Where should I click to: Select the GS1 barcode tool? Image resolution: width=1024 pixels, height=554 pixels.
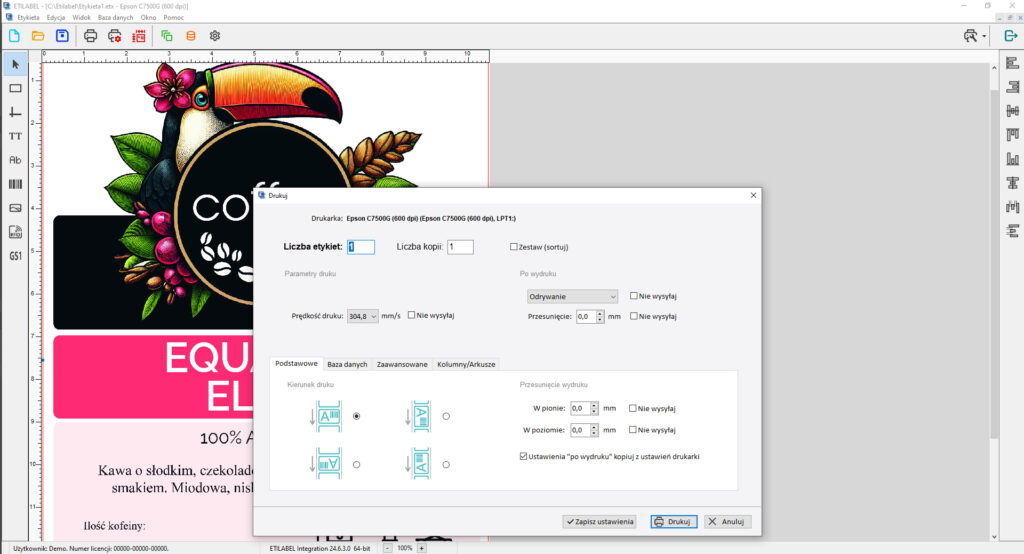(x=15, y=256)
